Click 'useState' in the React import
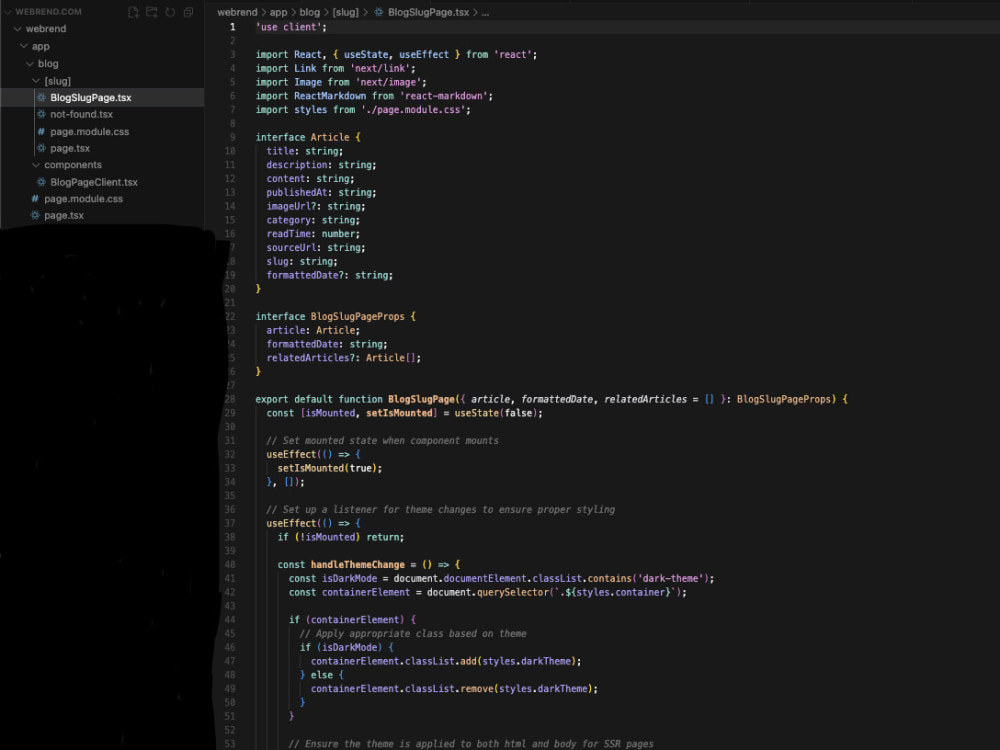 click(x=366, y=55)
